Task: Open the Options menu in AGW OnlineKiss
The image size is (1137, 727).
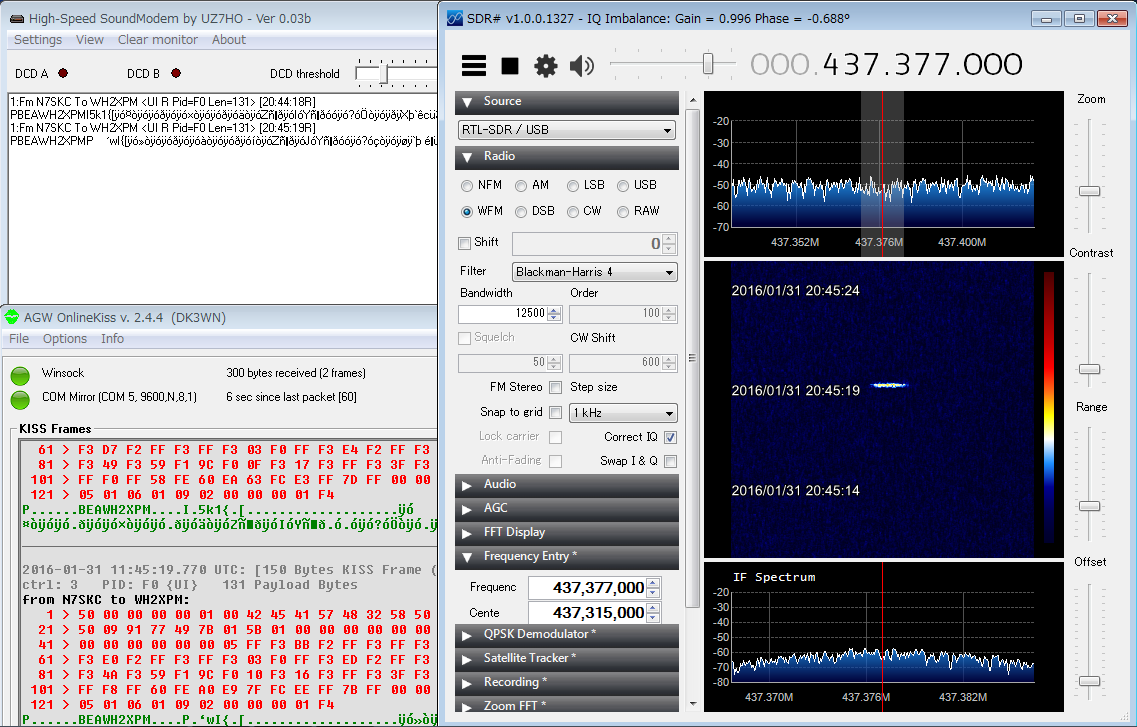Action: (x=64, y=339)
